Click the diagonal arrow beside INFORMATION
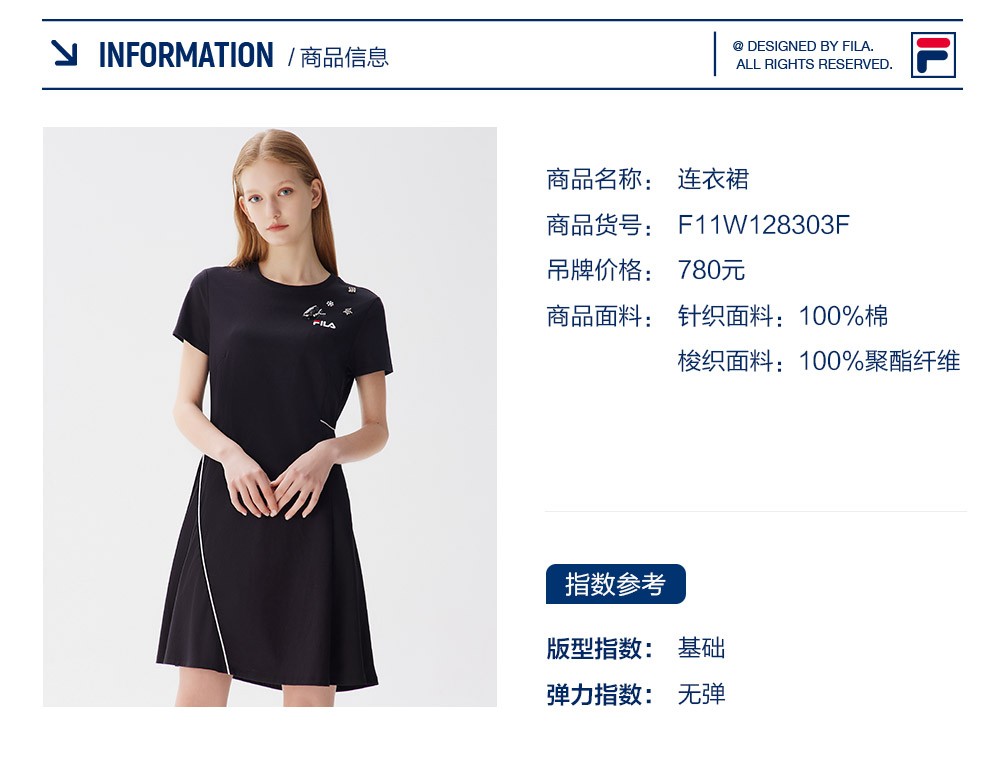 tap(64, 53)
